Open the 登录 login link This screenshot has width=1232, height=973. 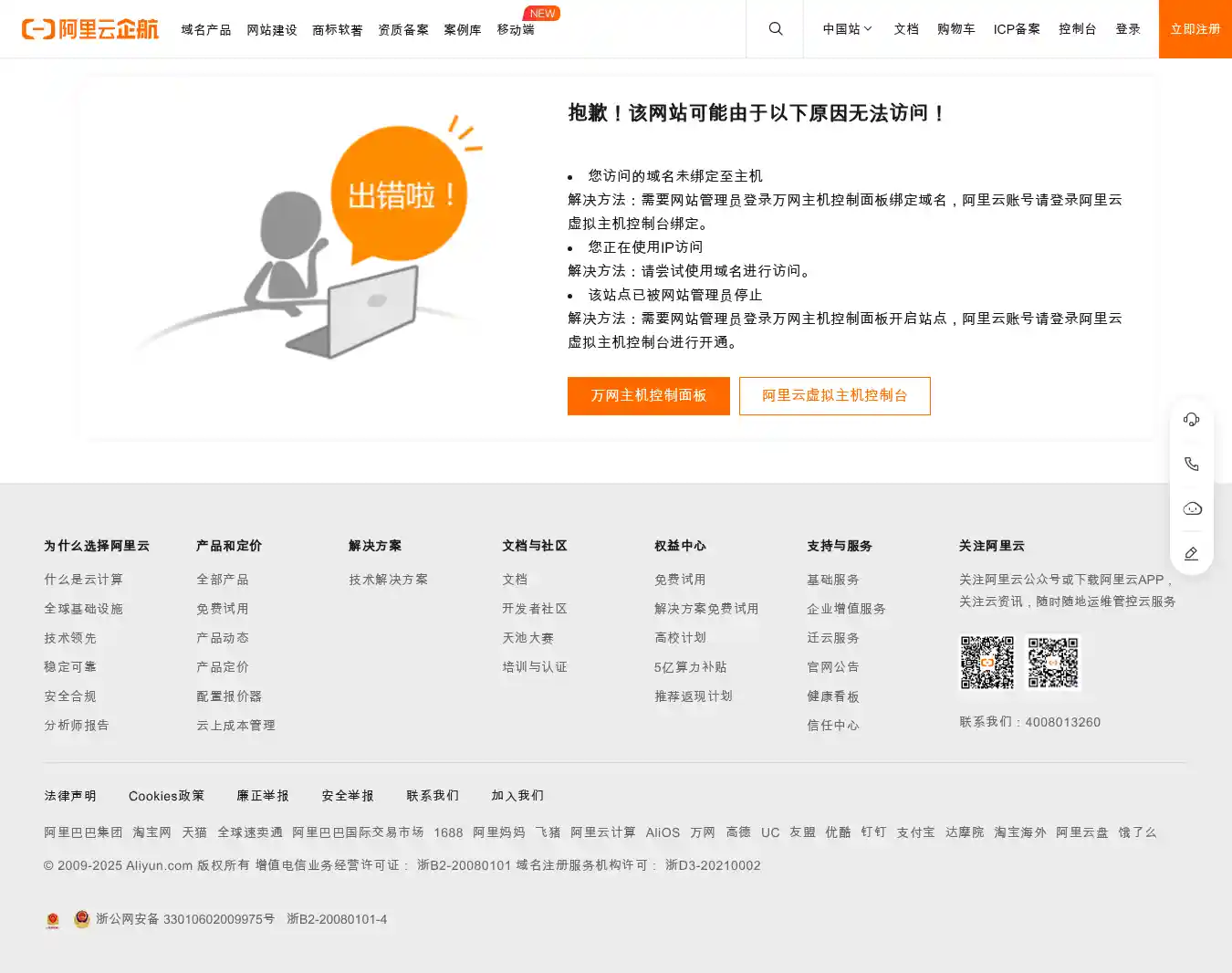[x=1128, y=29]
